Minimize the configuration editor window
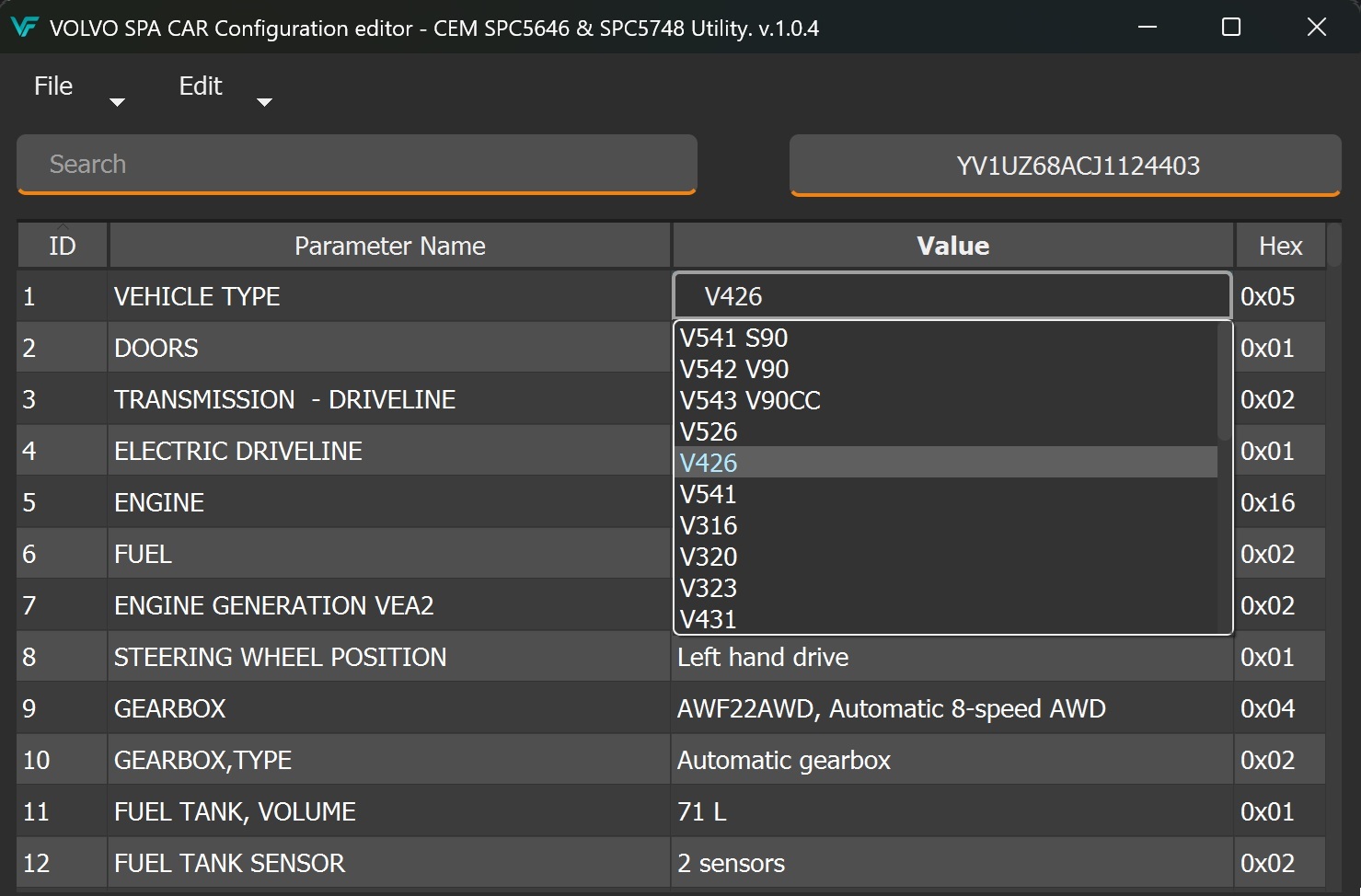The height and width of the screenshot is (896, 1361). (x=1147, y=27)
